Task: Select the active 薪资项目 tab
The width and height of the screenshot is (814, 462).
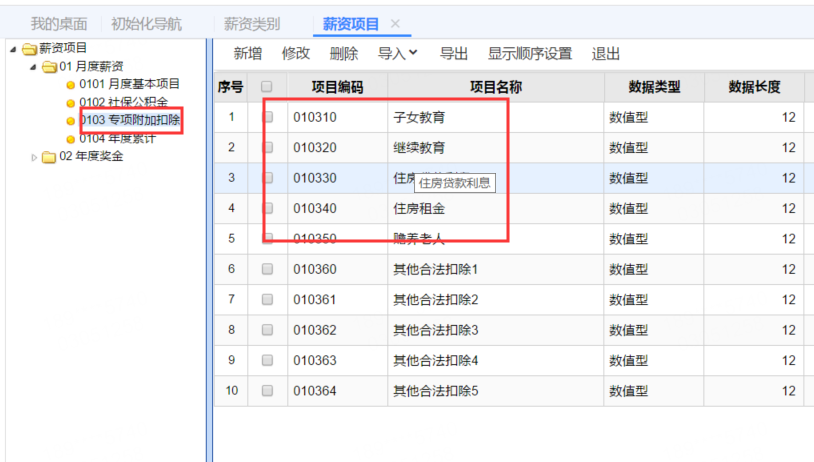Action: [x=350, y=24]
